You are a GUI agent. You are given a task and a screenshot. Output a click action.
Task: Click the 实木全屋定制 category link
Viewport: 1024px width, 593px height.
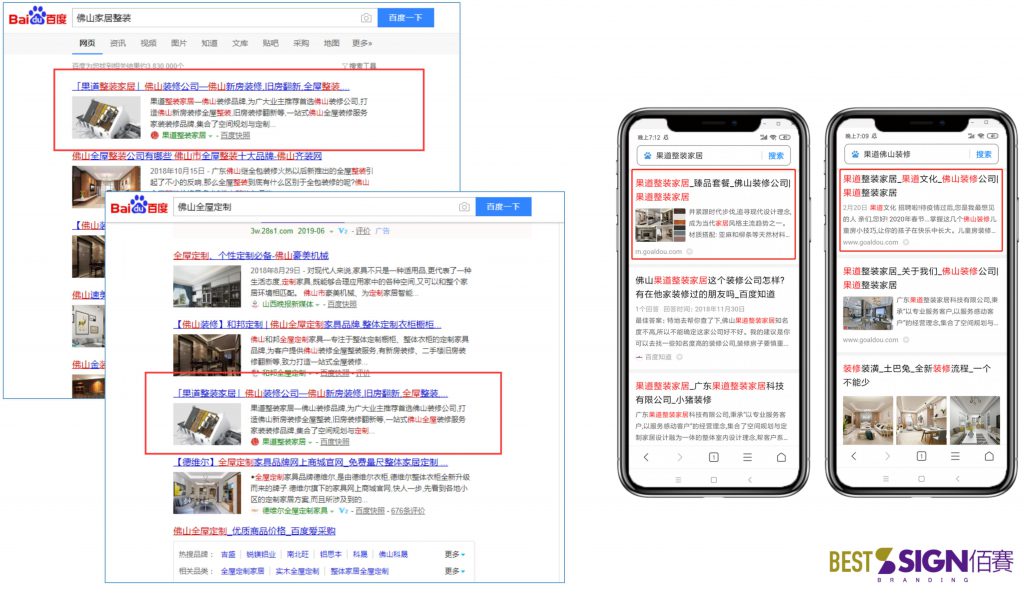[x=297, y=571]
